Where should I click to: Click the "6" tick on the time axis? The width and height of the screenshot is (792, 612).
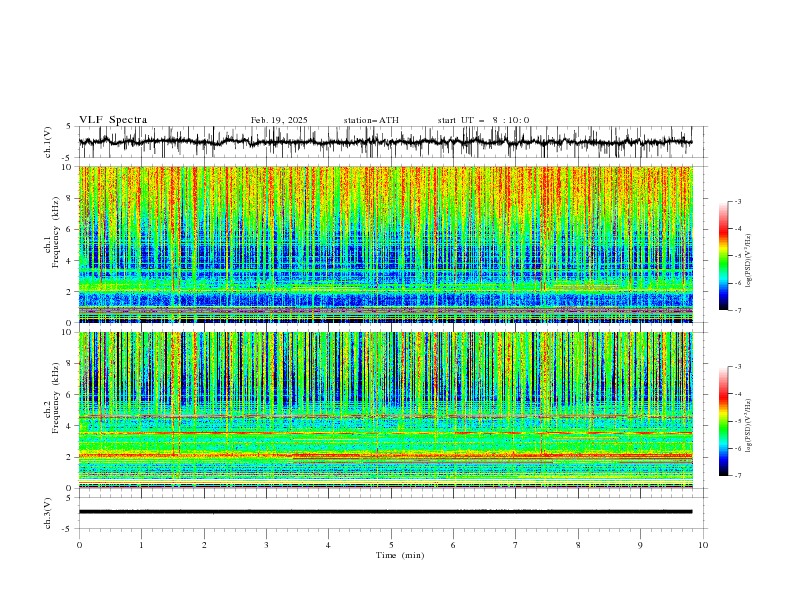pos(453,545)
